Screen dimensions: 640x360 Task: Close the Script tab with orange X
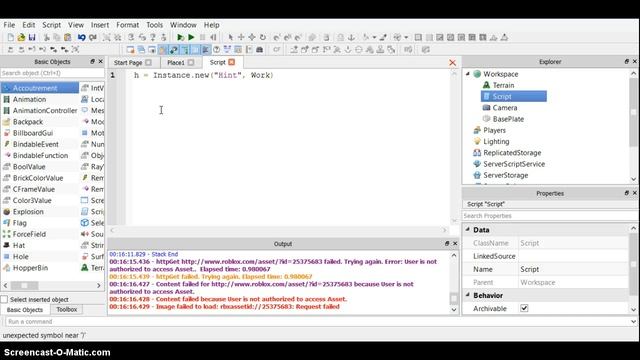click(x=232, y=62)
